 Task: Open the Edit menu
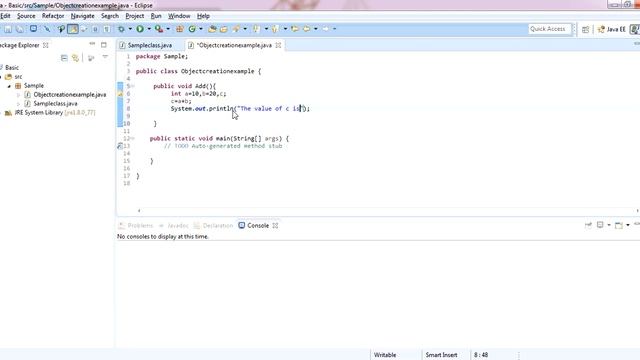tap(5, 16)
